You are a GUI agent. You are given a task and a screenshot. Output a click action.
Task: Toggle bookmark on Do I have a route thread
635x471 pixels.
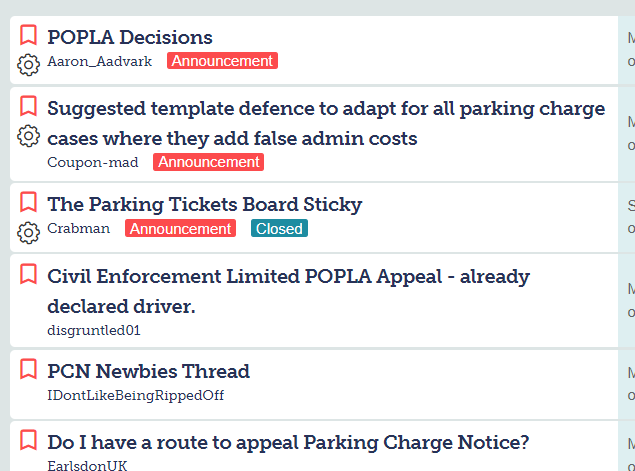coord(28,440)
